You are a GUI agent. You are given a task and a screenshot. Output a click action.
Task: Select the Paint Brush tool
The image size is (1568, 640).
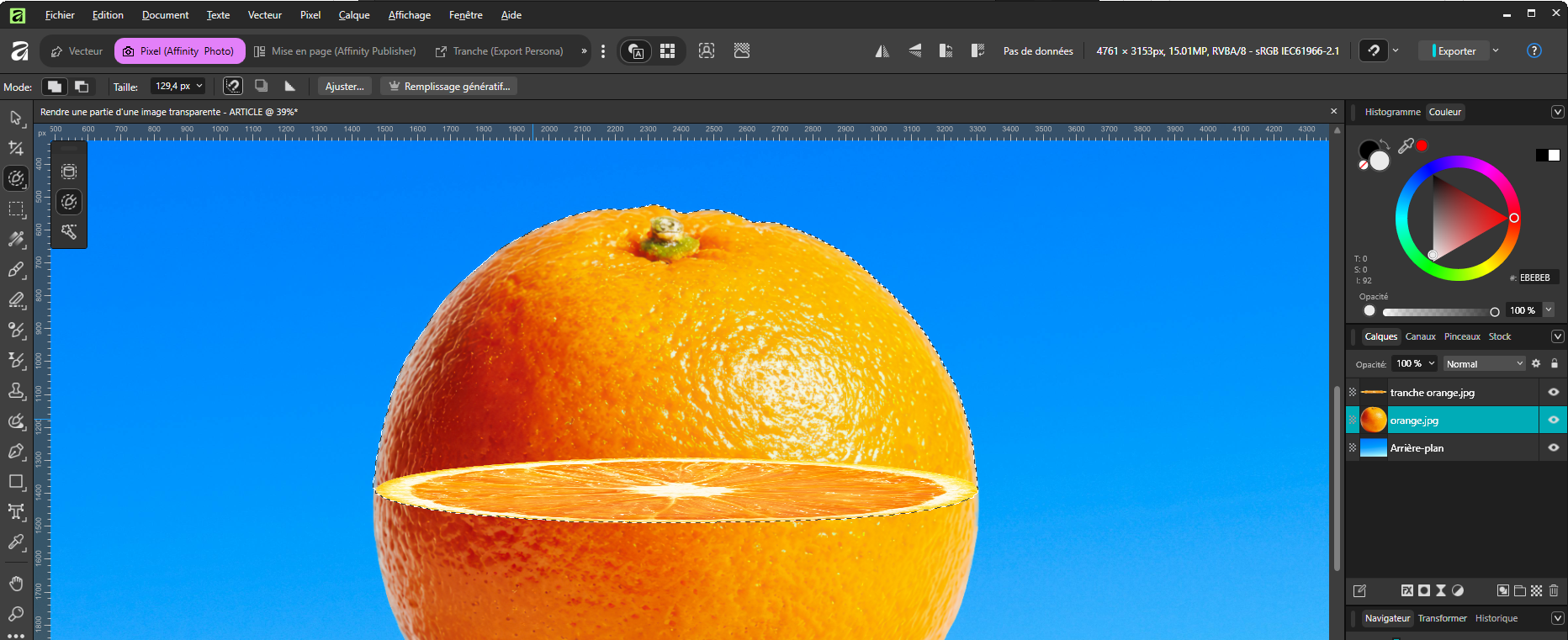16,270
